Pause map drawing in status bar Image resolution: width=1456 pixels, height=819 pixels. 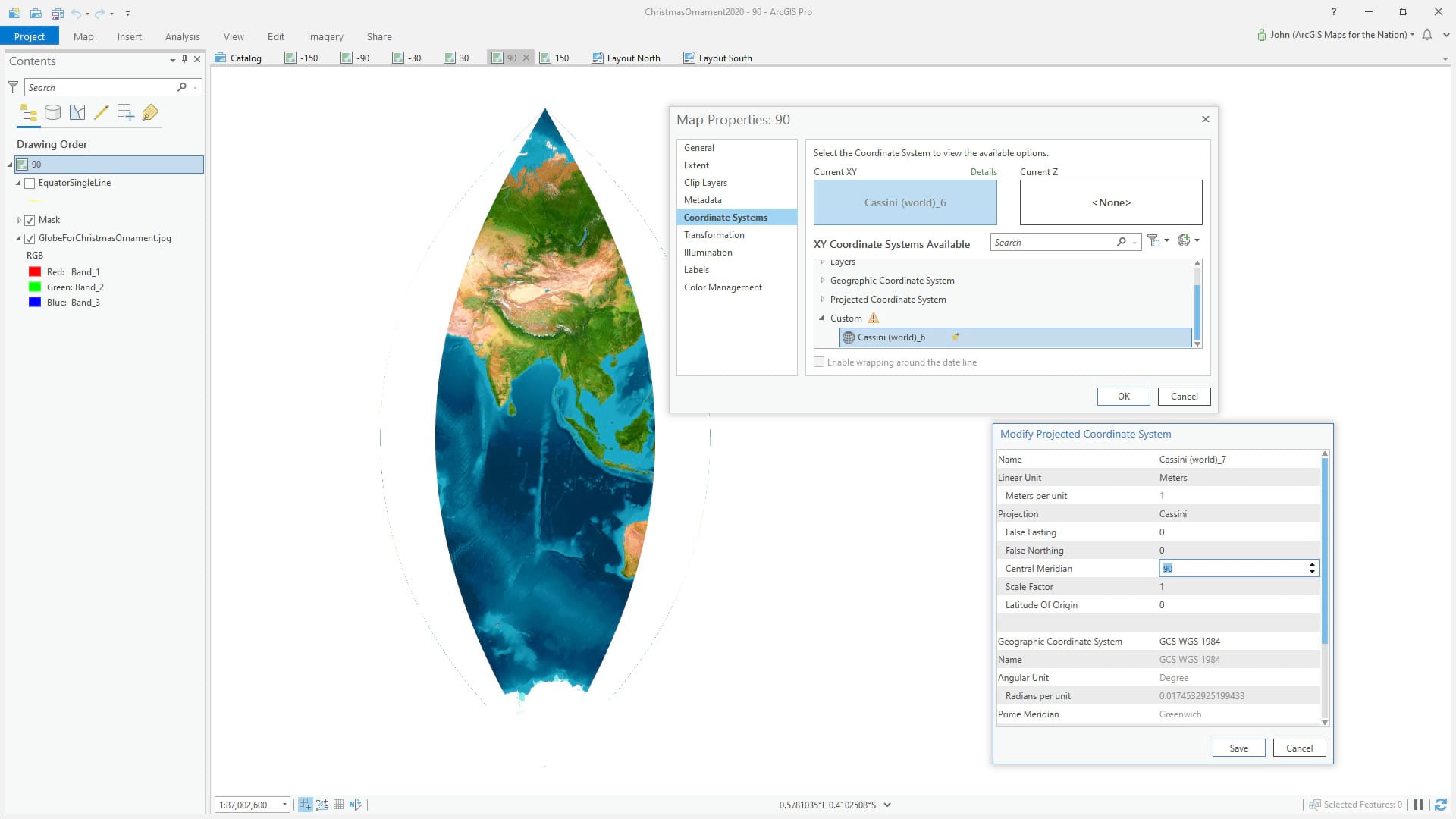(1418, 805)
